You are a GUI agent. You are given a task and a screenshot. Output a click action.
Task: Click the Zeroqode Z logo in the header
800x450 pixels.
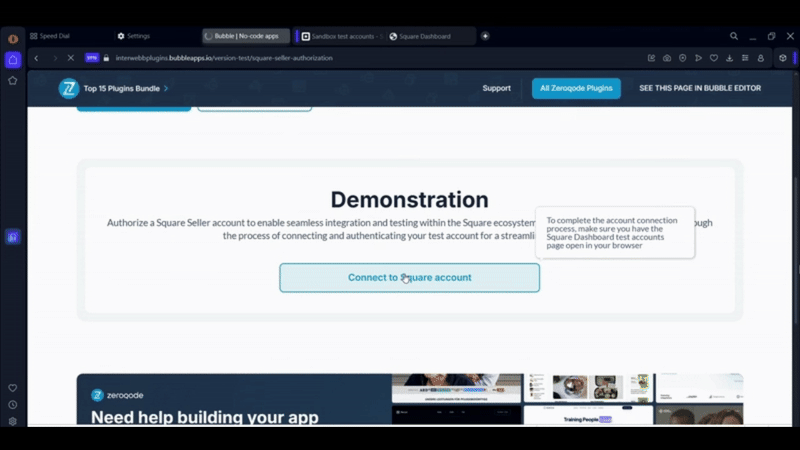68,88
